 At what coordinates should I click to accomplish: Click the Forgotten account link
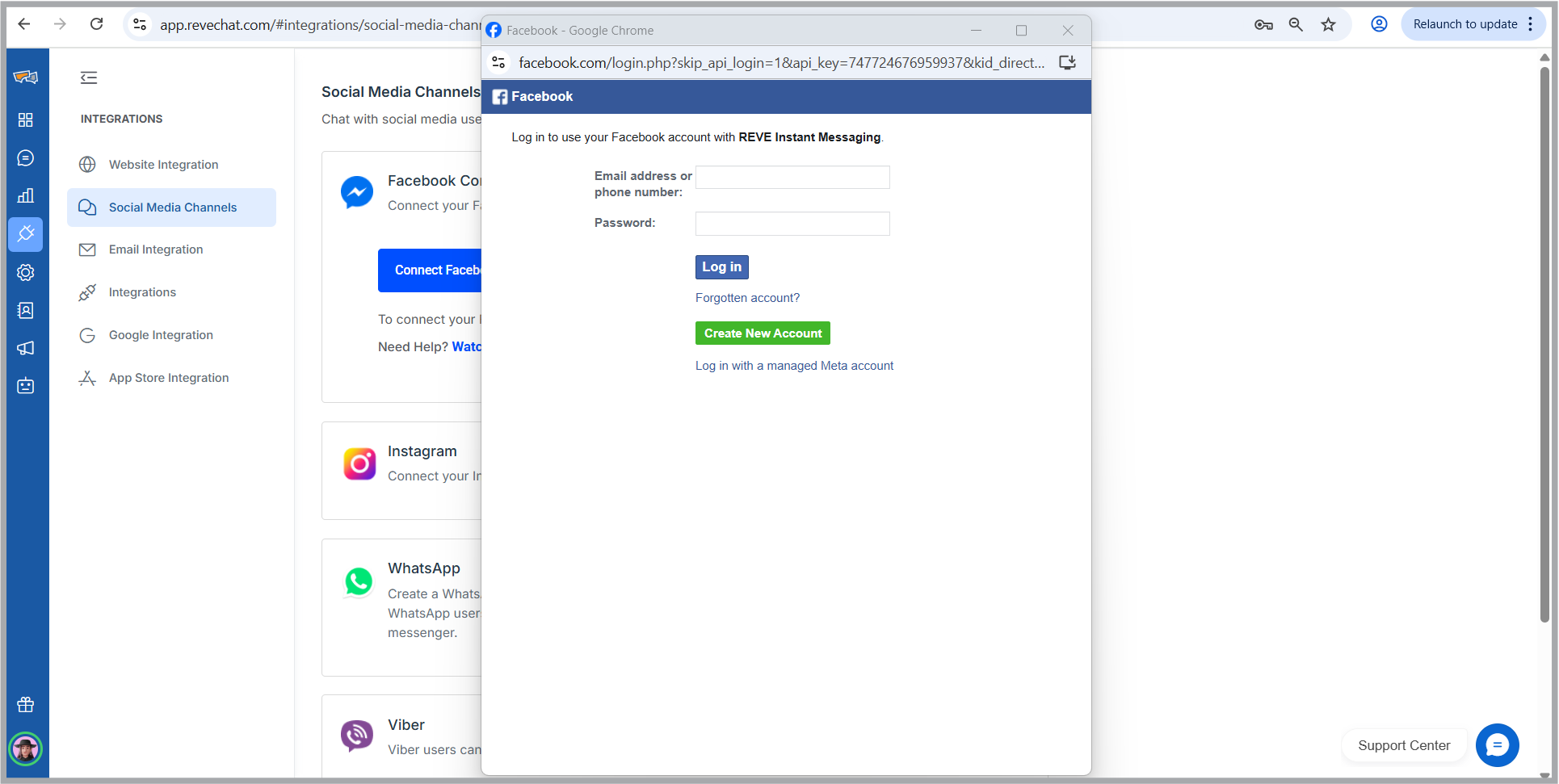(x=747, y=298)
